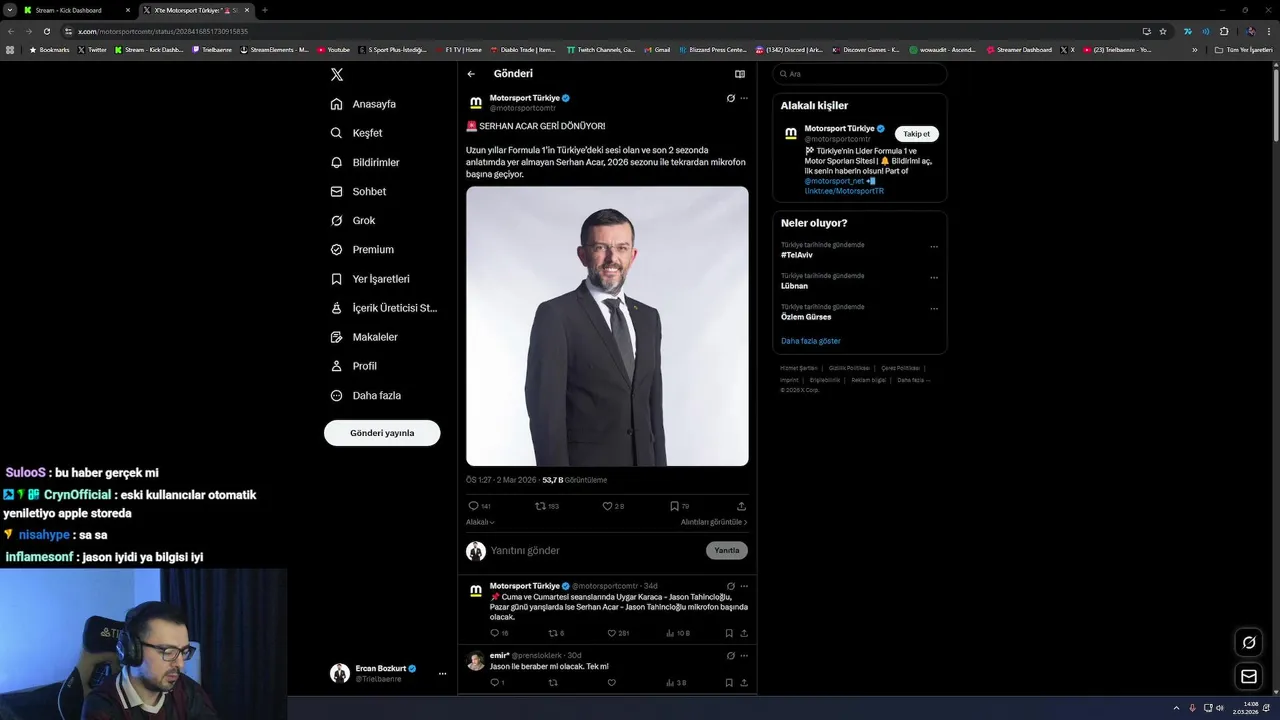Reply to the main post (141)

[479, 506]
